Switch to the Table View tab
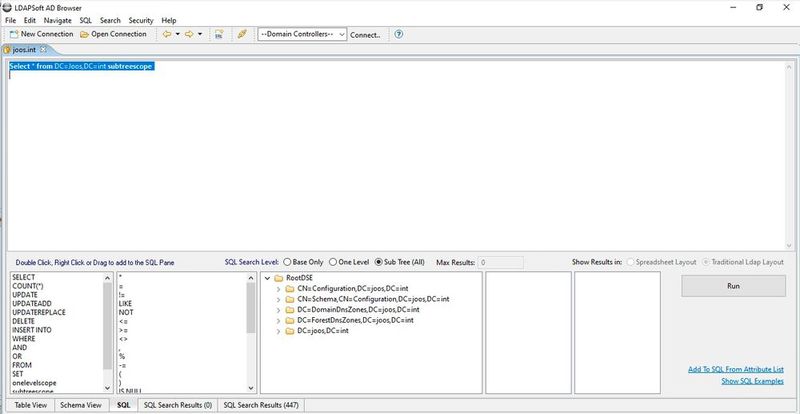This screenshot has width=800, height=414. [x=31, y=405]
